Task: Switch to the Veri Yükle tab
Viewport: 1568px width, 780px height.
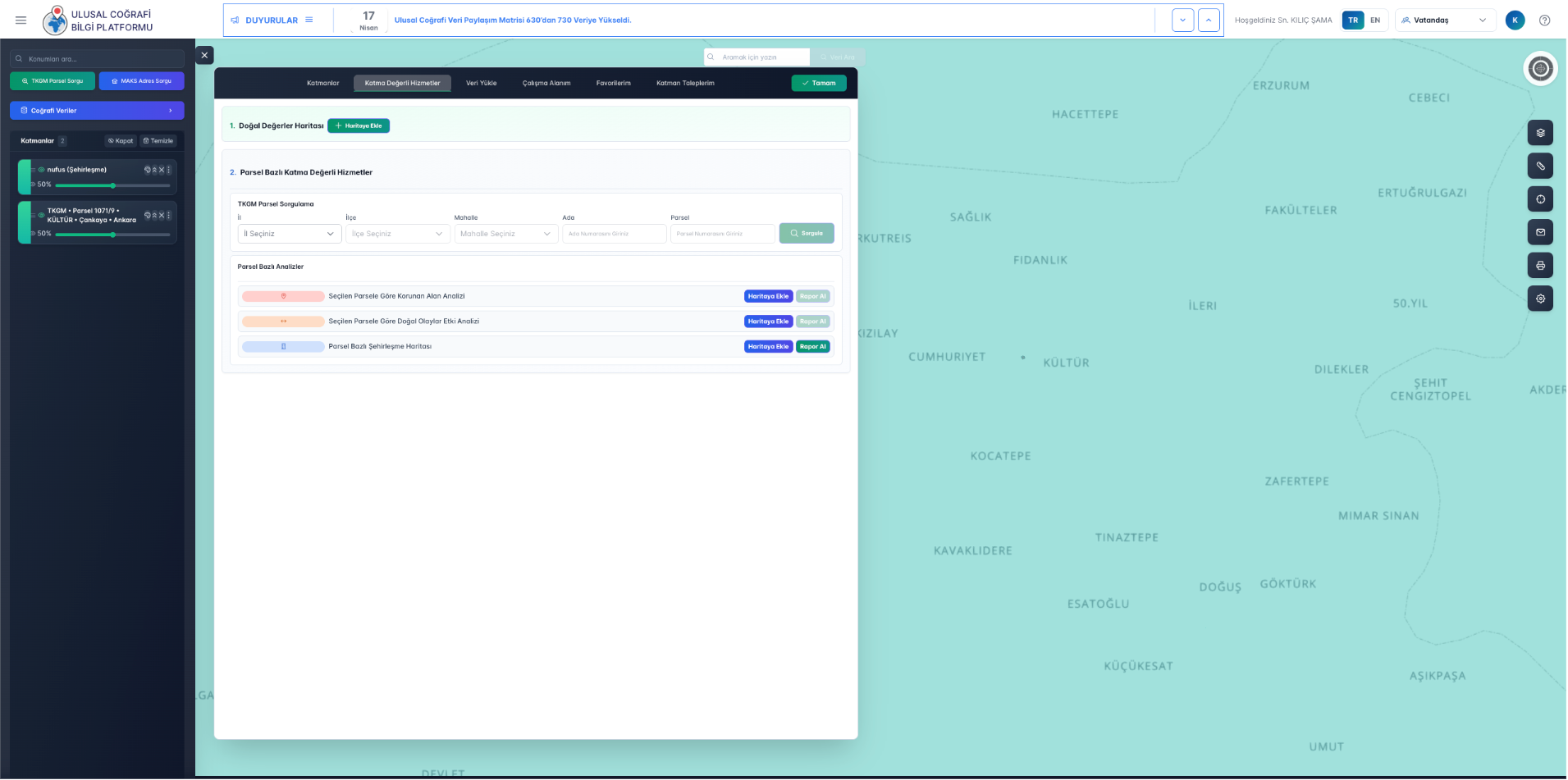Action: (482, 83)
